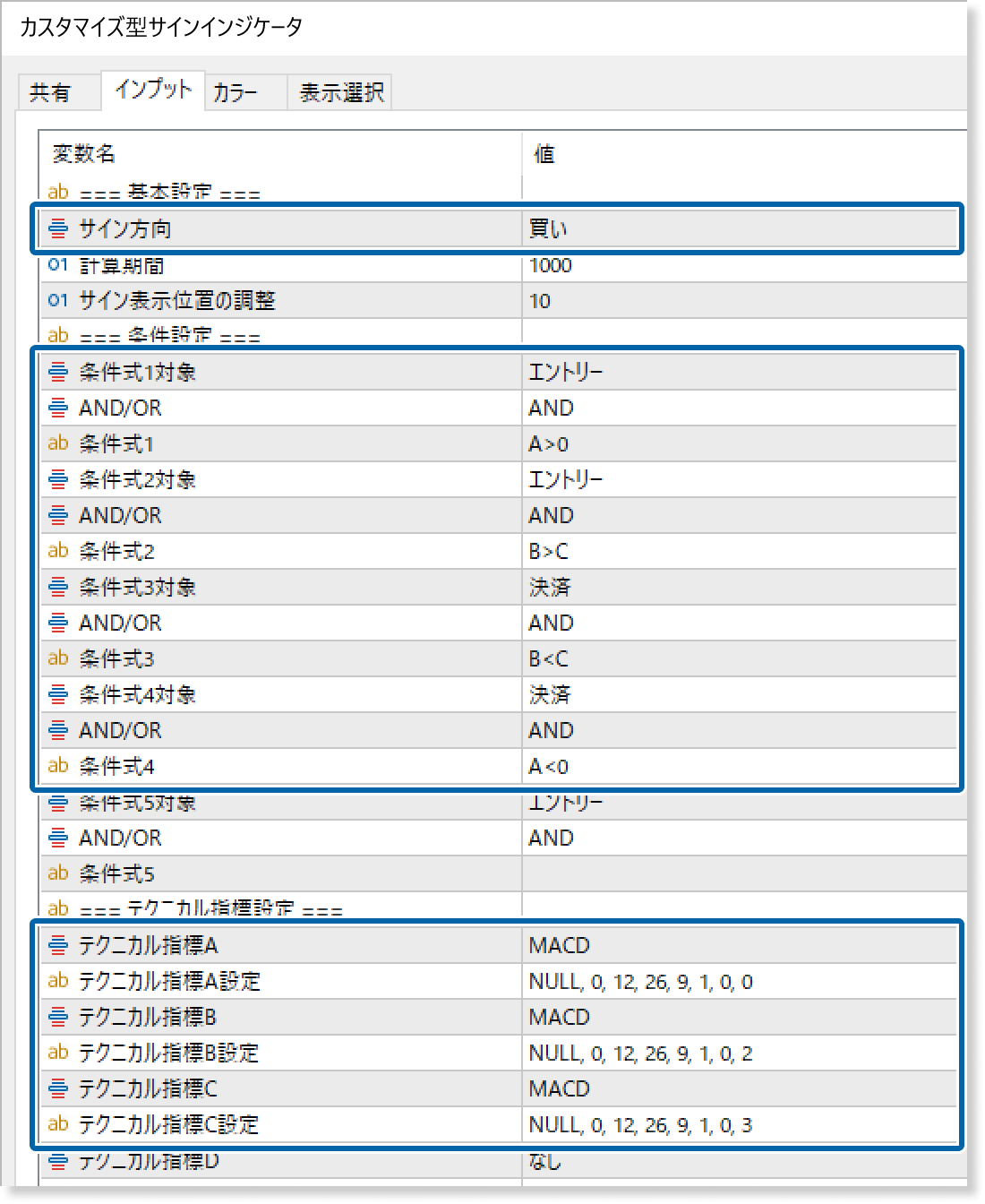Click the ab icon beside テクニカル指標A設定
Image resolution: width=985 pixels, height=1204 pixels.
coord(58,981)
